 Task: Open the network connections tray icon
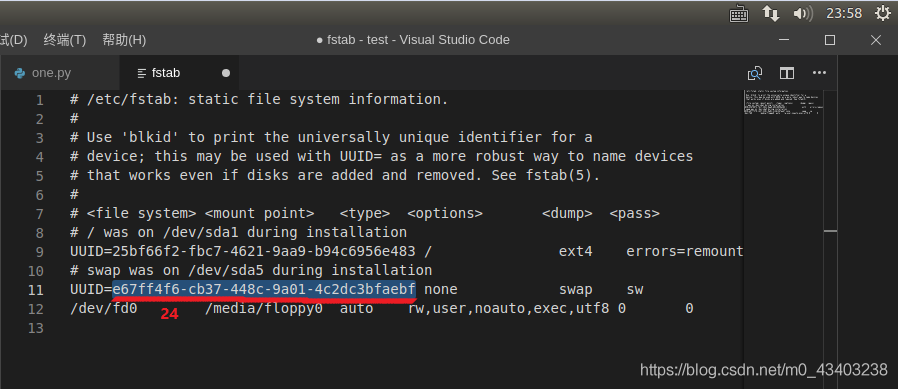[x=771, y=14]
